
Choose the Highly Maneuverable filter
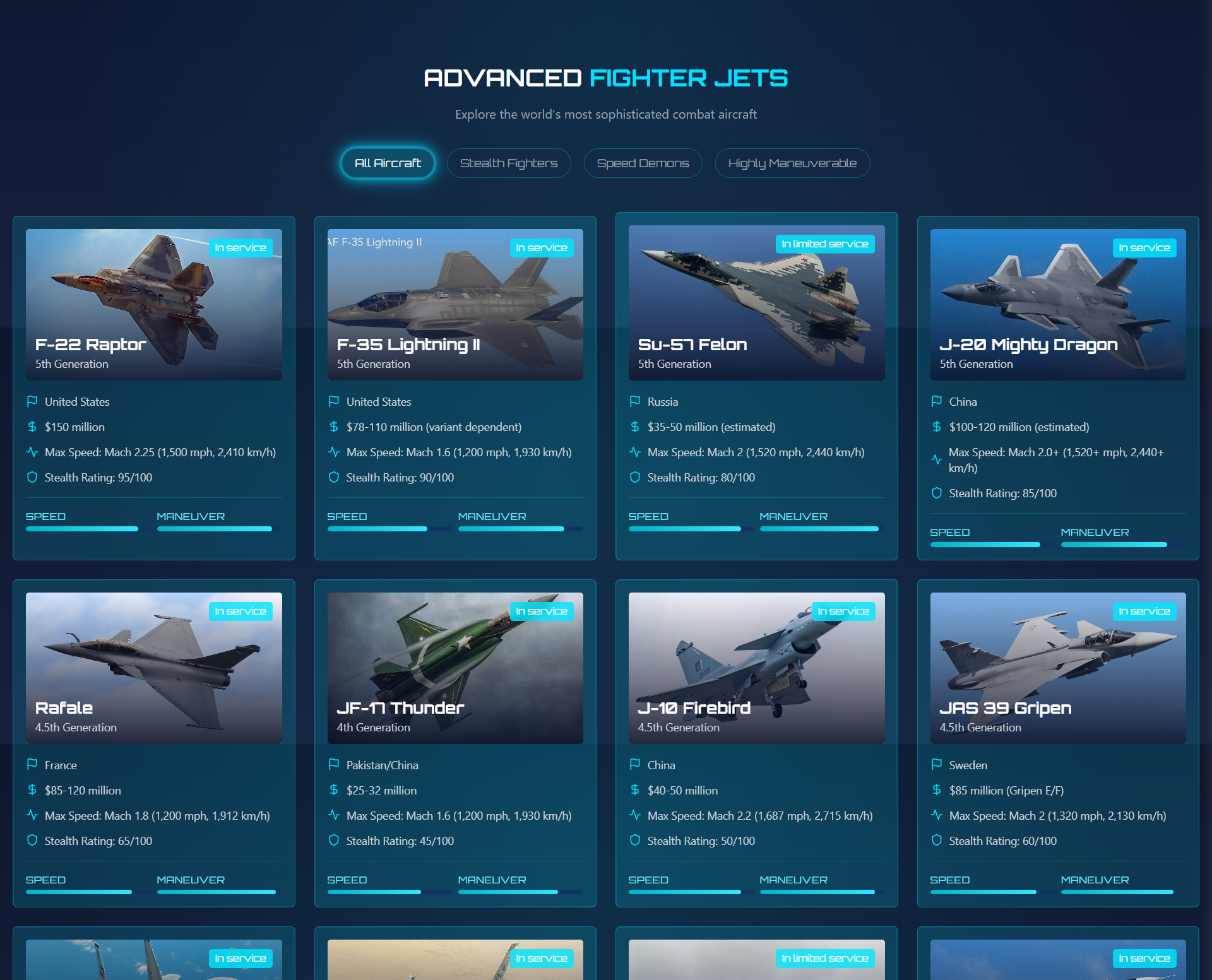point(792,163)
